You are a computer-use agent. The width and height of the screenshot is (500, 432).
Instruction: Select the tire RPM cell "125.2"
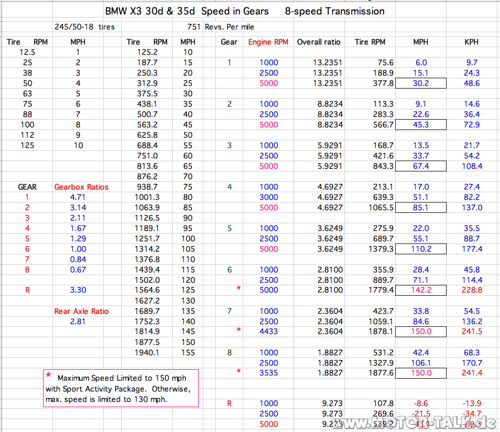click(x=147, y=52)
